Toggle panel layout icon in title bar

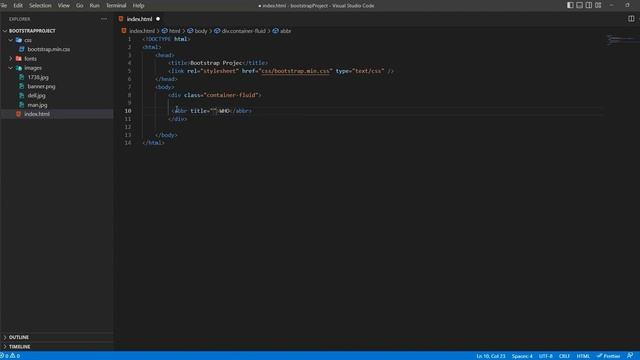point(580,5)
